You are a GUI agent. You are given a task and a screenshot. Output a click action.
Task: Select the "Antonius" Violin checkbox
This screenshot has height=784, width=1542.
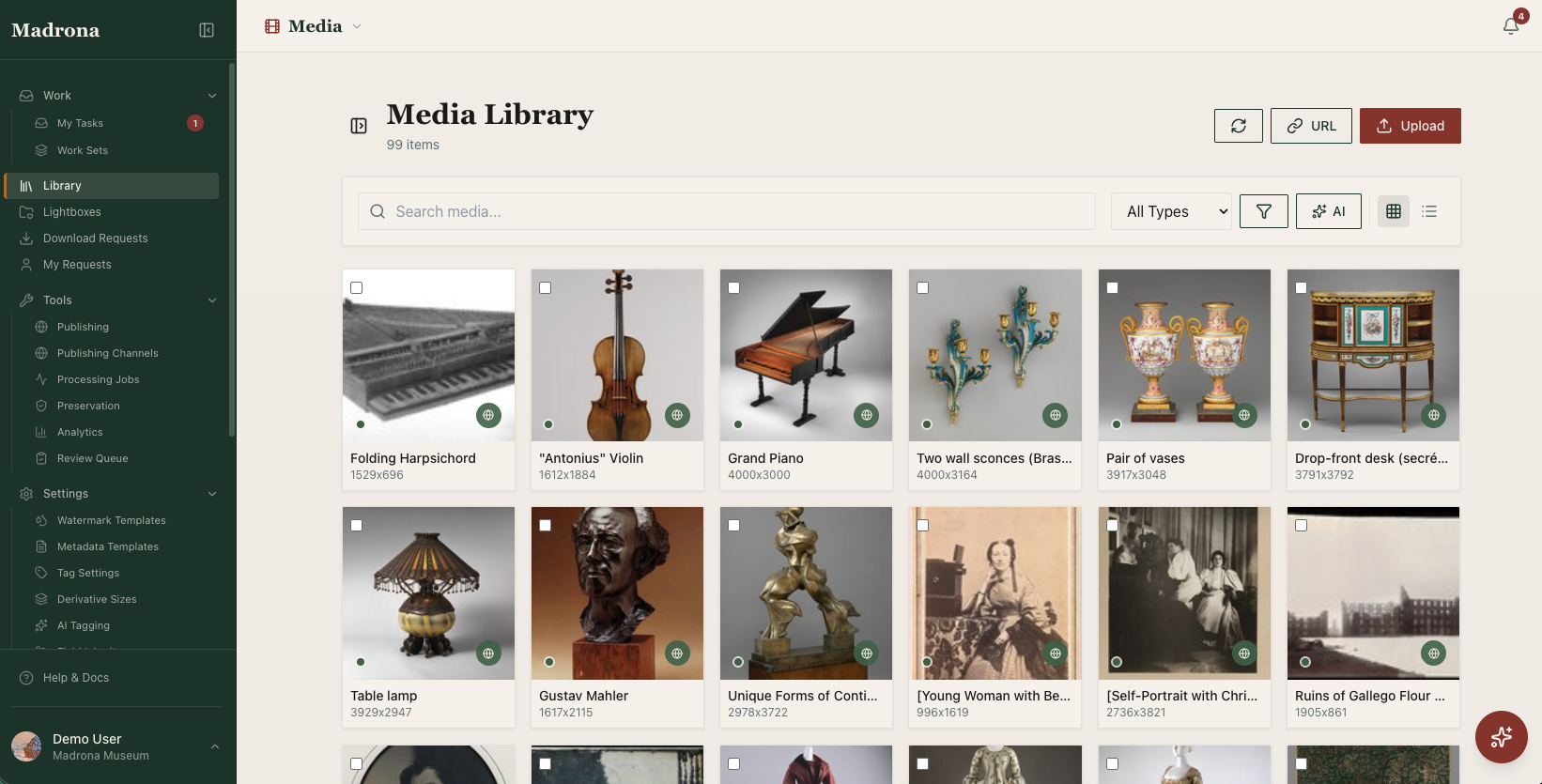pyautogui.click(x=546, y=288)
